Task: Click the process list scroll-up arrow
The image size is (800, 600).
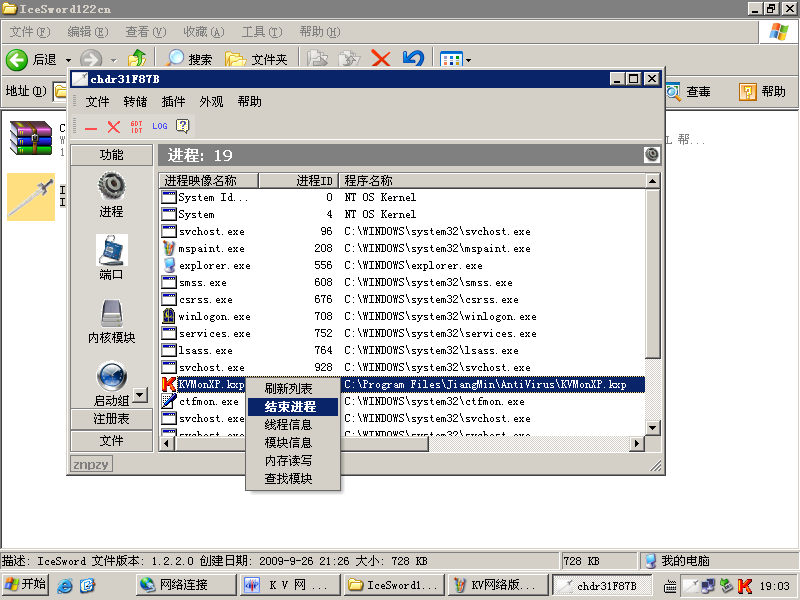Action: tap(653, 181)
